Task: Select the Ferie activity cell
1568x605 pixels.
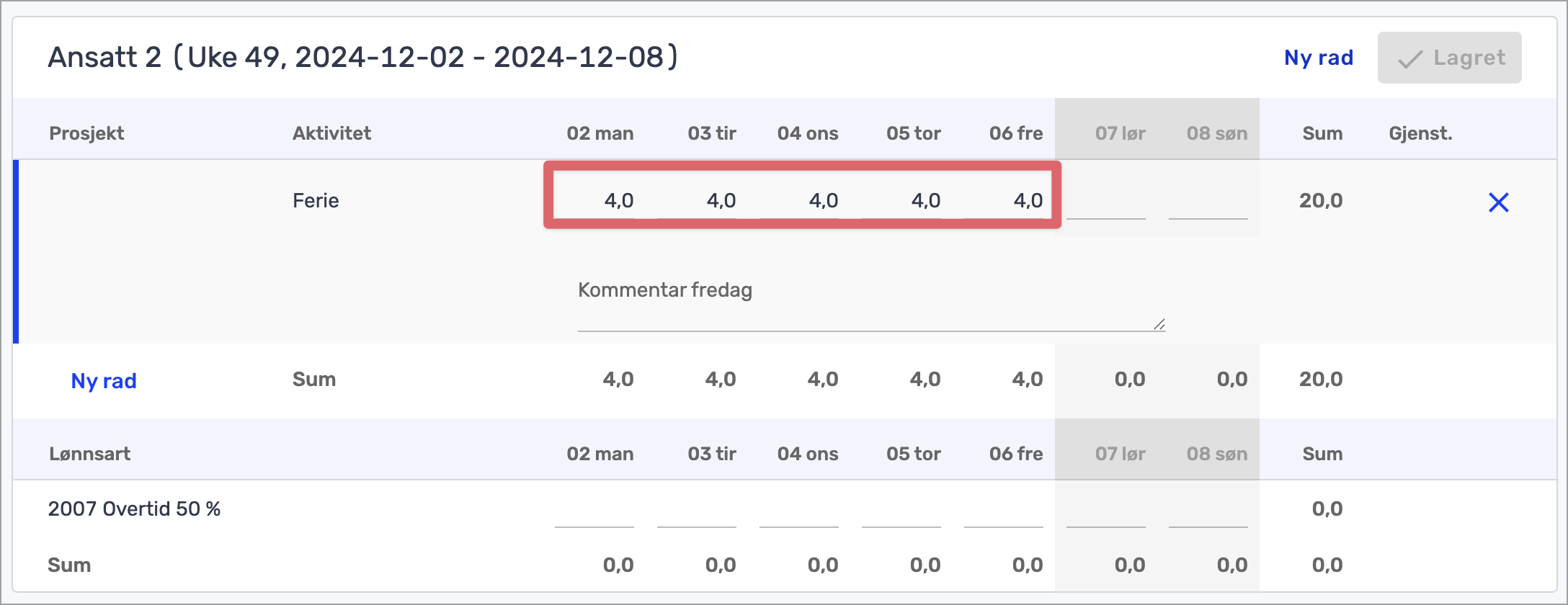Action: click(x=314, y=201)
